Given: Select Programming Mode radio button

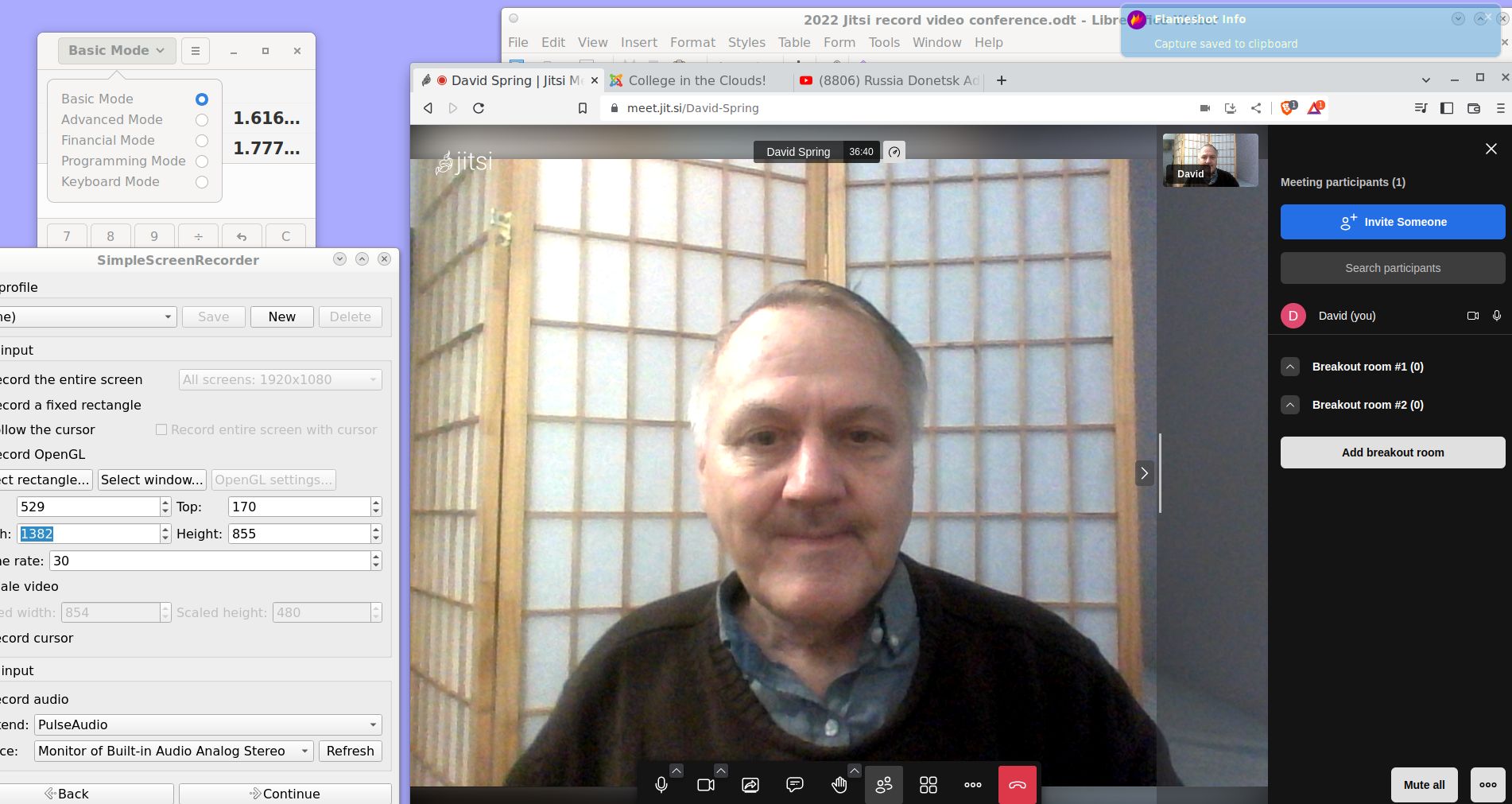Looking at the screenshot, I should pyautogui.click(x=202, y=161).
